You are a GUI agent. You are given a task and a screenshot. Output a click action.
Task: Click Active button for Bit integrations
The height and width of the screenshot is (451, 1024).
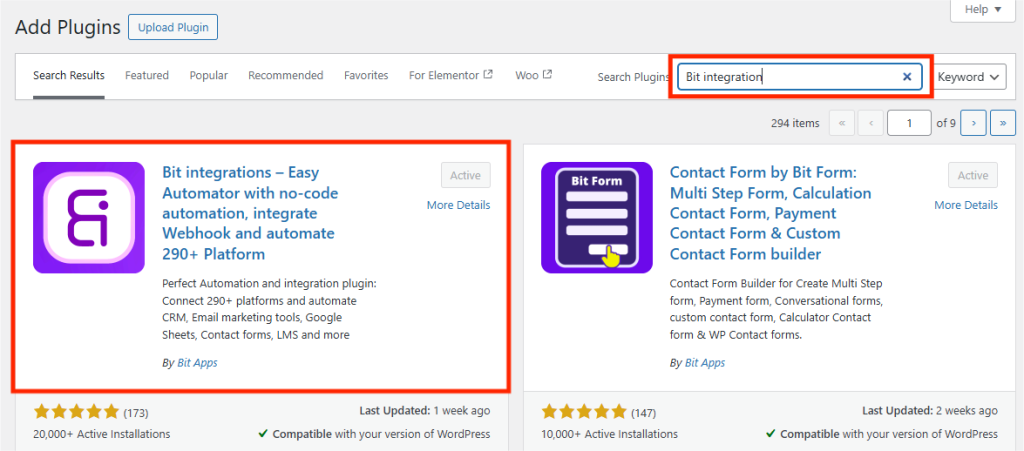pos(466,175)
